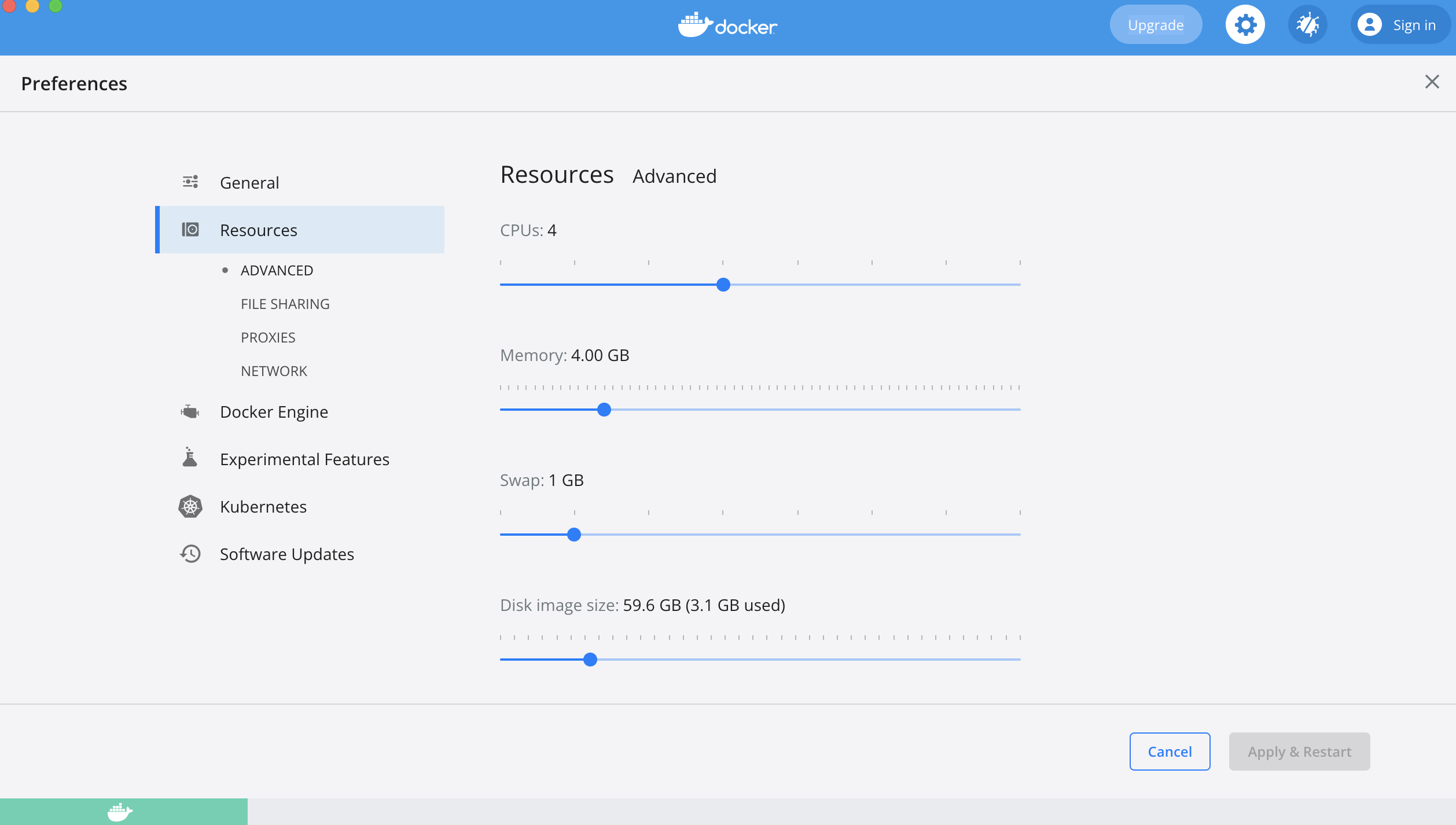Click the CPUs slider handle

coord(723,285)
